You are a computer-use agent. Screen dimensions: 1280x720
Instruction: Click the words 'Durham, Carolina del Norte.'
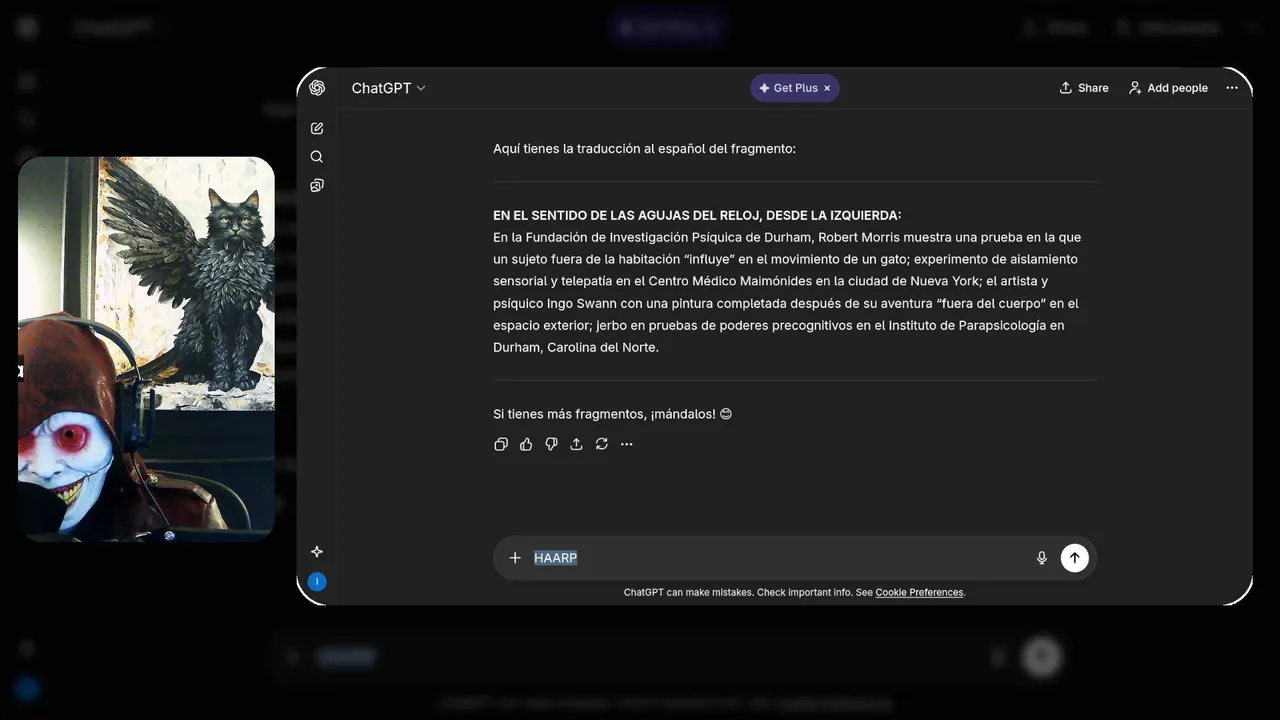[576, 348]
